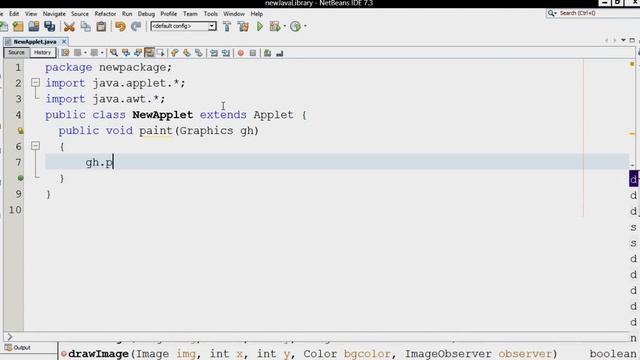Open the default config dropdown
Image resolution: width=640 pixels, height=360 pixels.
[x=212, y=27]
